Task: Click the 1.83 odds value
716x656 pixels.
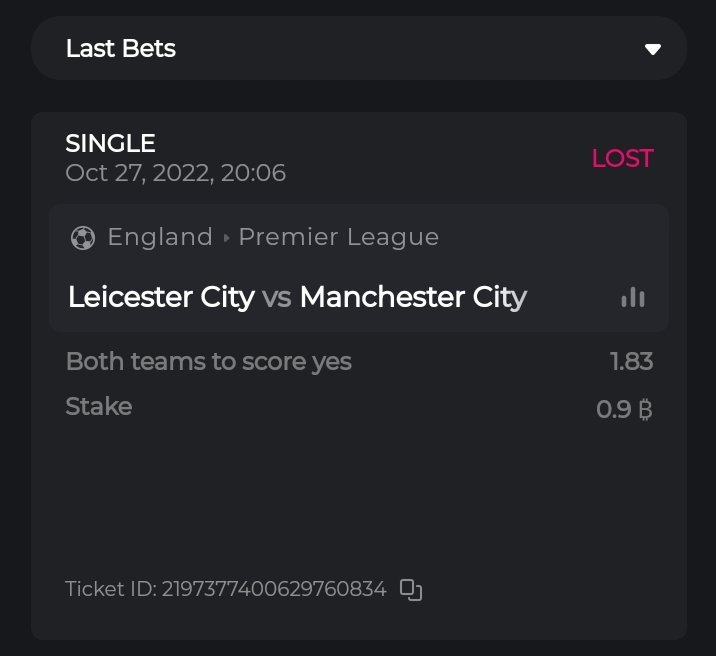Action: point(631,361)
